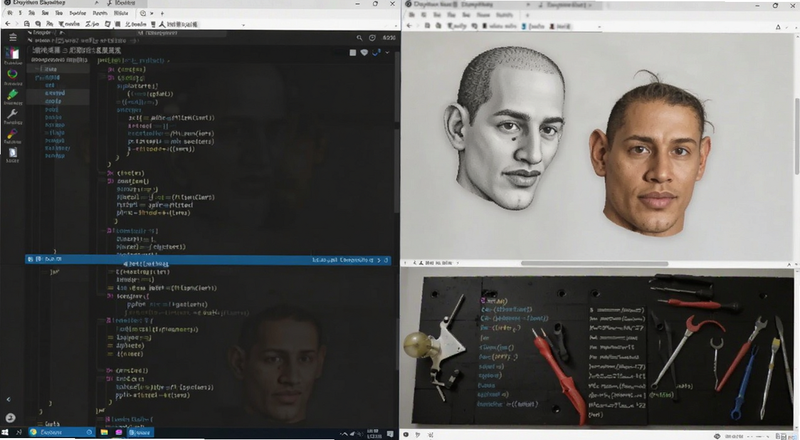Click the triangle warning icon in the right window's toolbar

[x=778, y=27]
